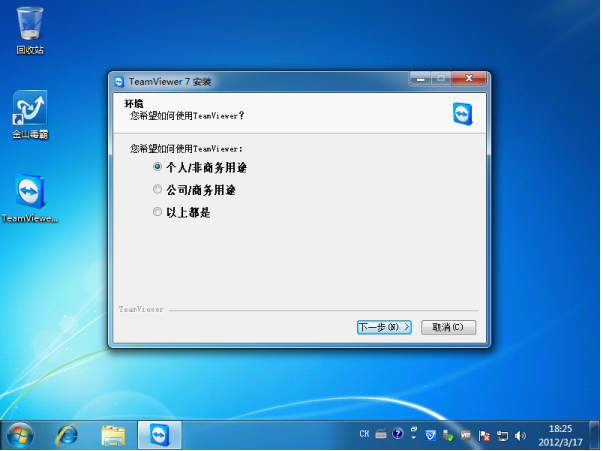Minimize the TeamViewer 7 安装 window

420,79
